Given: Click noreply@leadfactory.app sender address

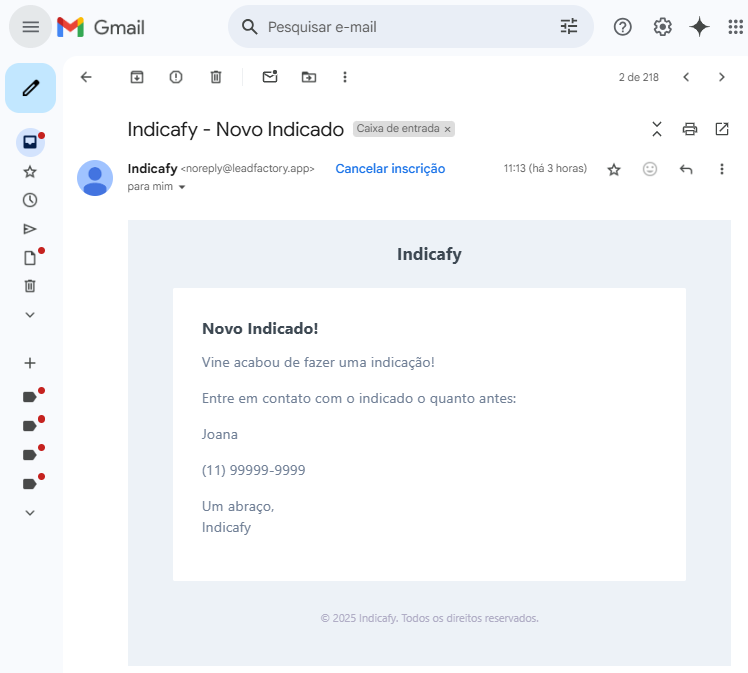Looking at the screenshot, I should [248, 168].
